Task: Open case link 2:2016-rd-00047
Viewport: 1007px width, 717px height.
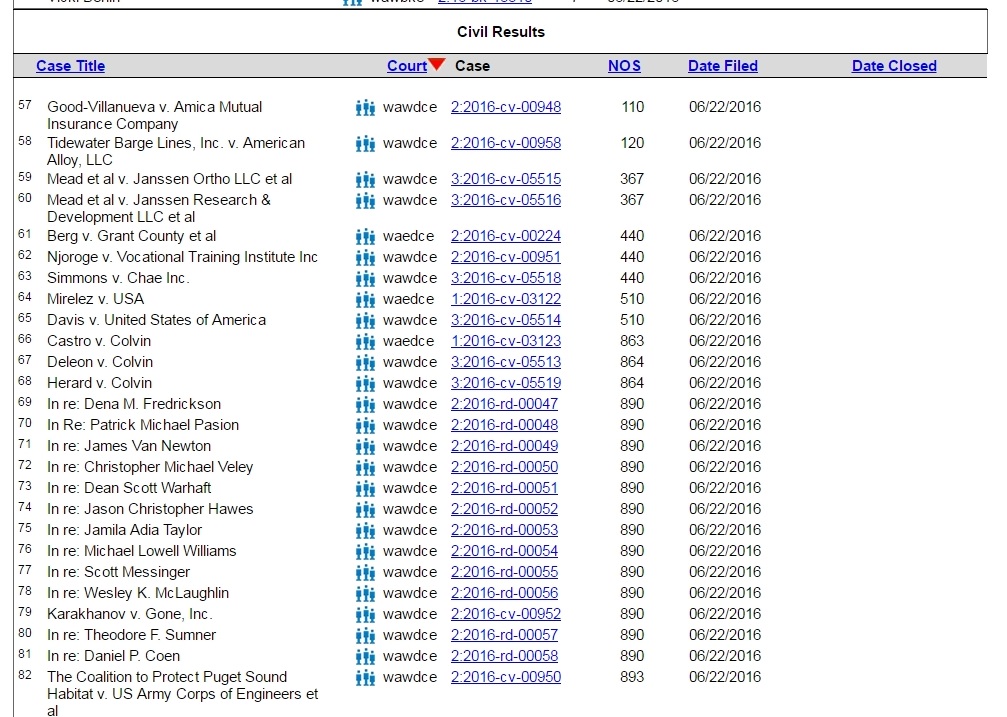Action: pyautogui.click(x=504, y=404)
